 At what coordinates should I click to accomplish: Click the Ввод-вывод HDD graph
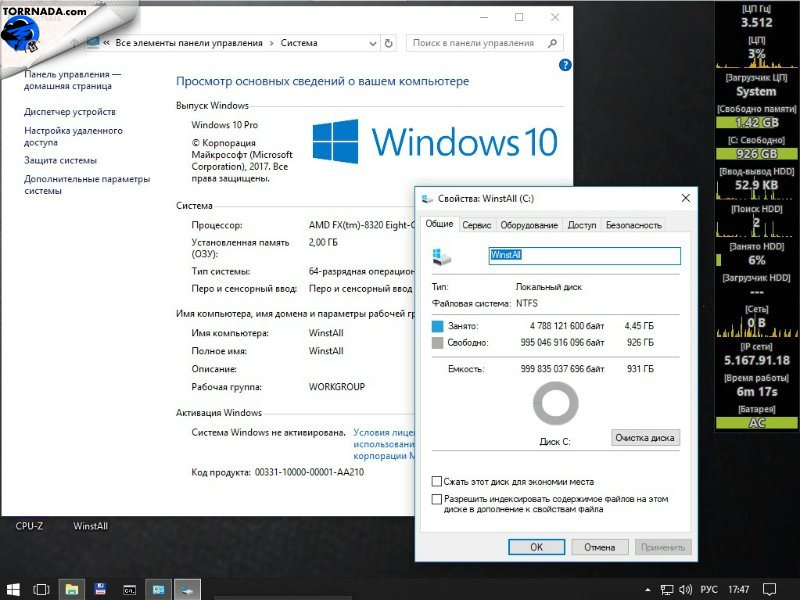(x=757, y=190)
